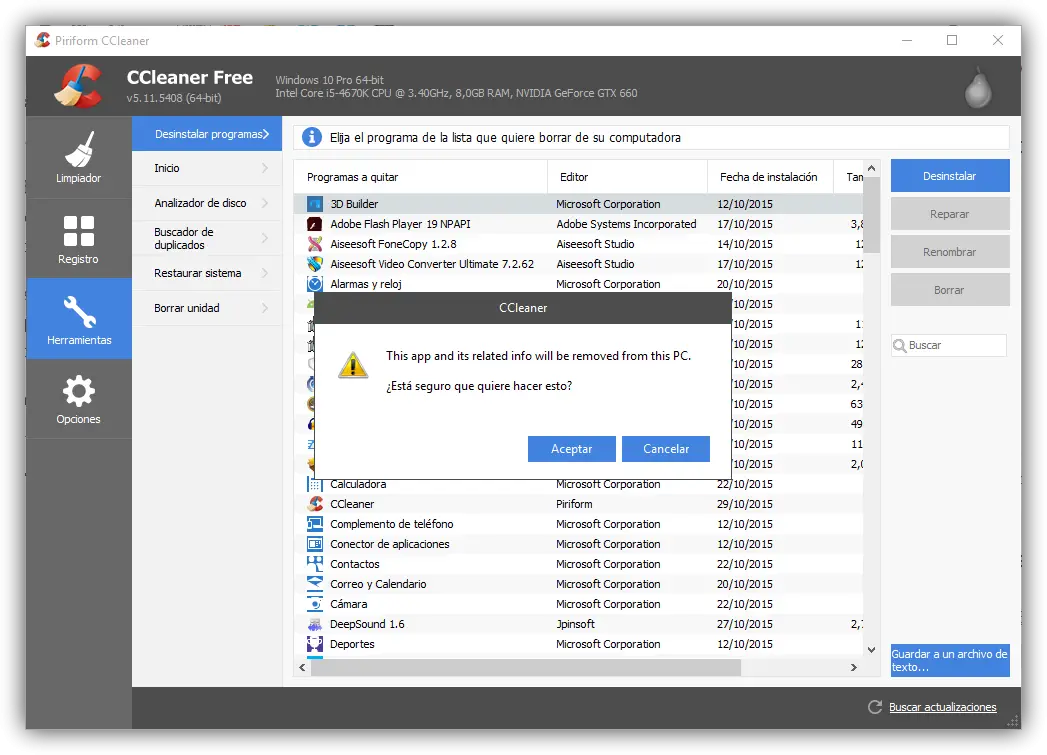This screenshot has width=1047, height=755.
Task: Open the Borrar unidad tab
Action: [x=207, y=308]
